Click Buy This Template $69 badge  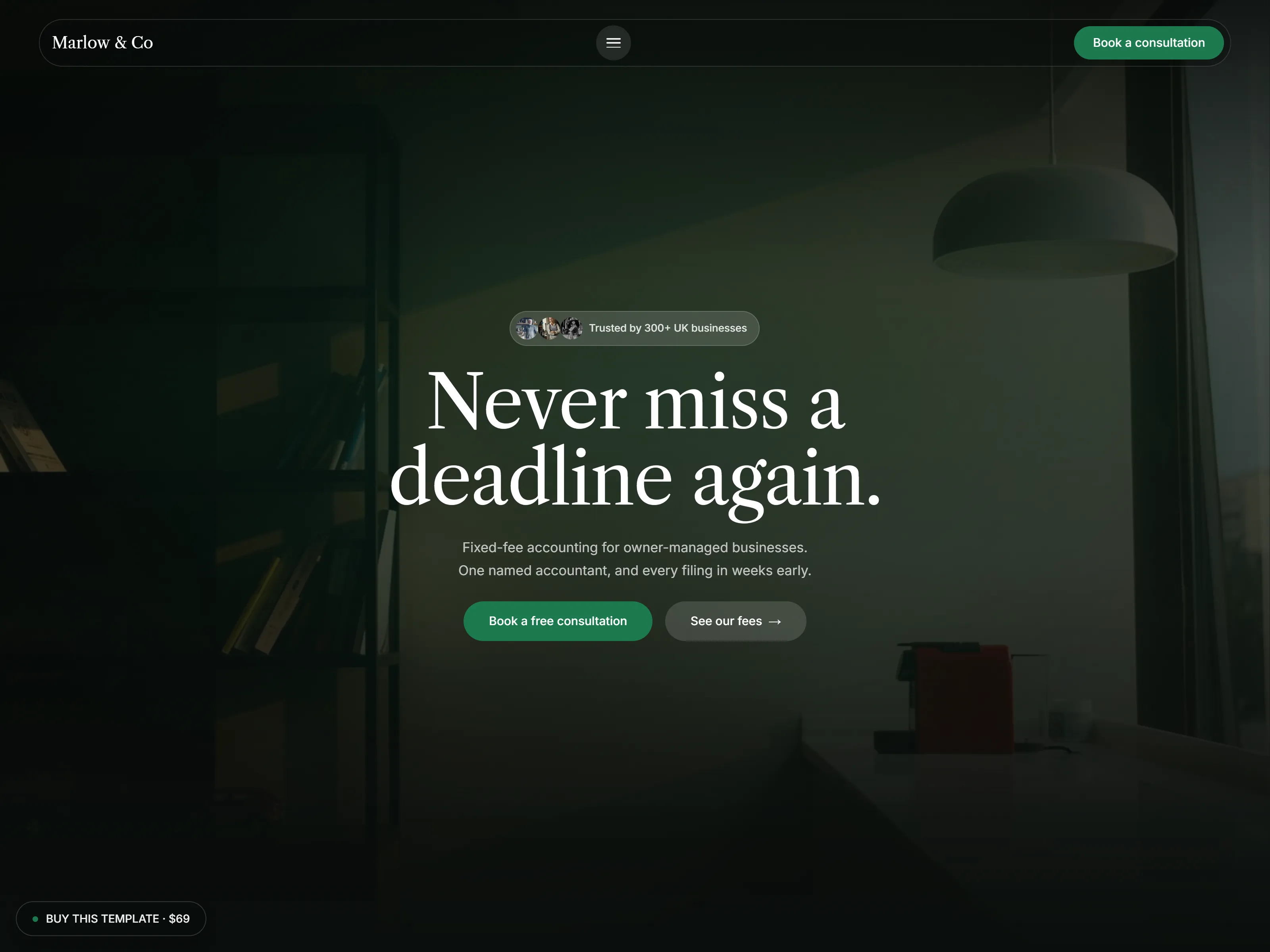click(111, 918)
